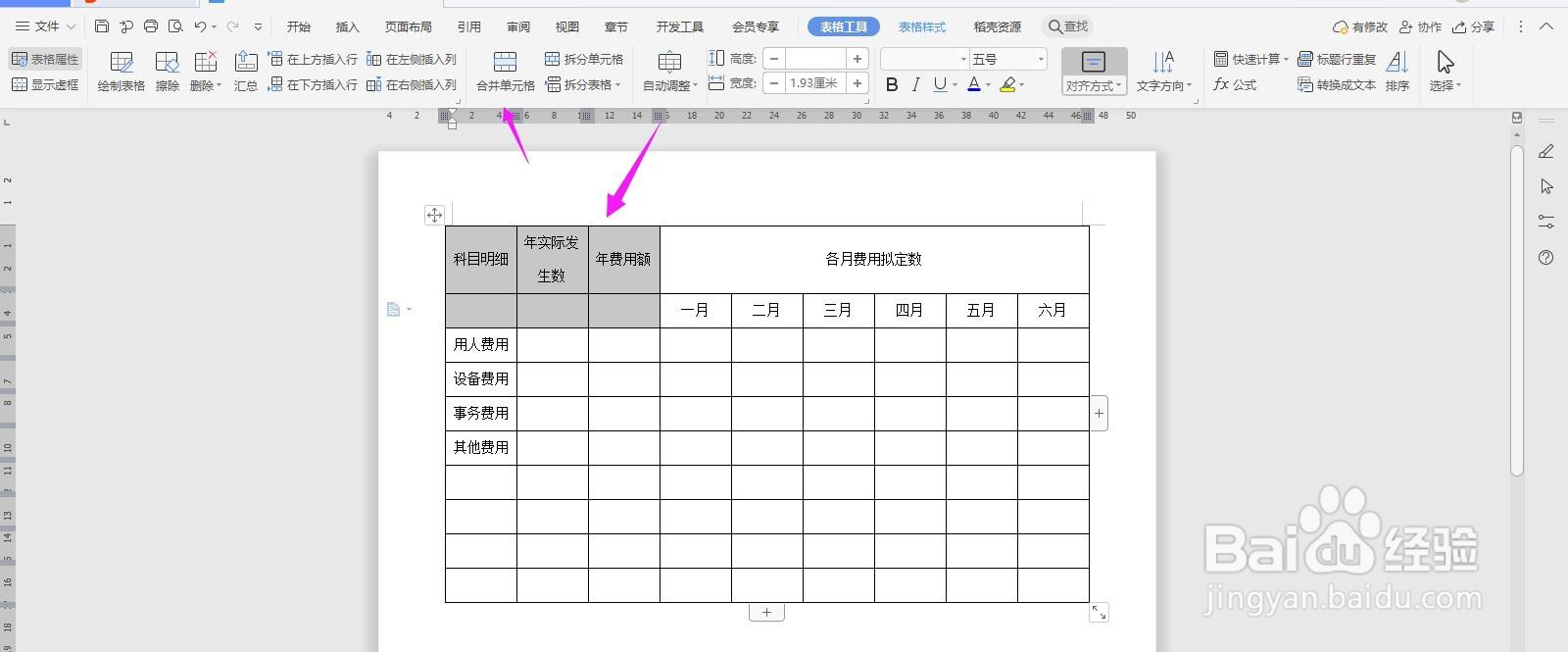Click the 分享 share button

click(x=1474, y=26)
